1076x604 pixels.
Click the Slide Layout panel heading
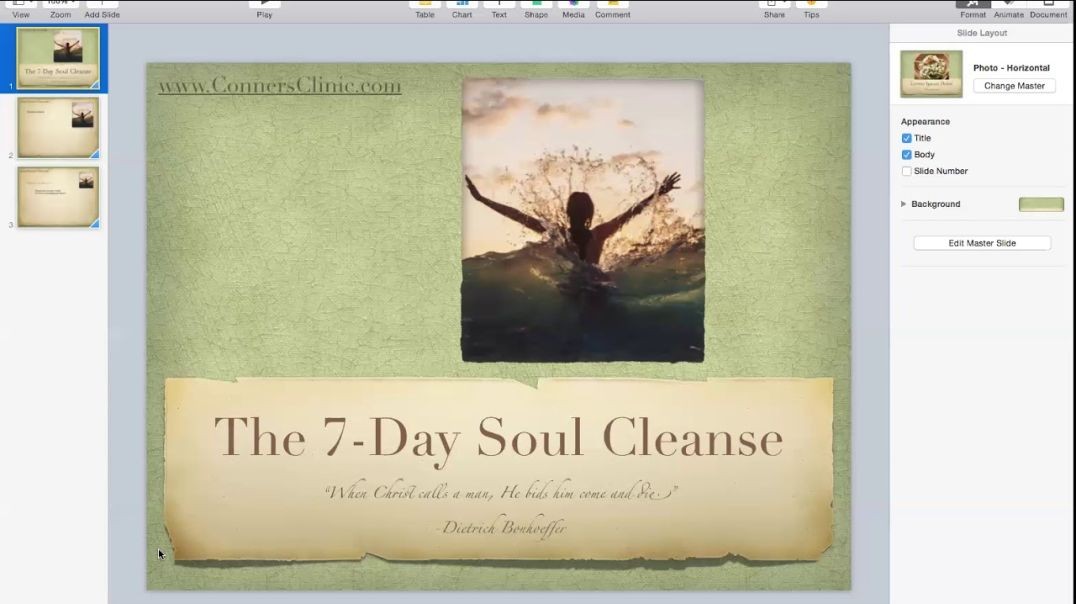coord(982,33)
